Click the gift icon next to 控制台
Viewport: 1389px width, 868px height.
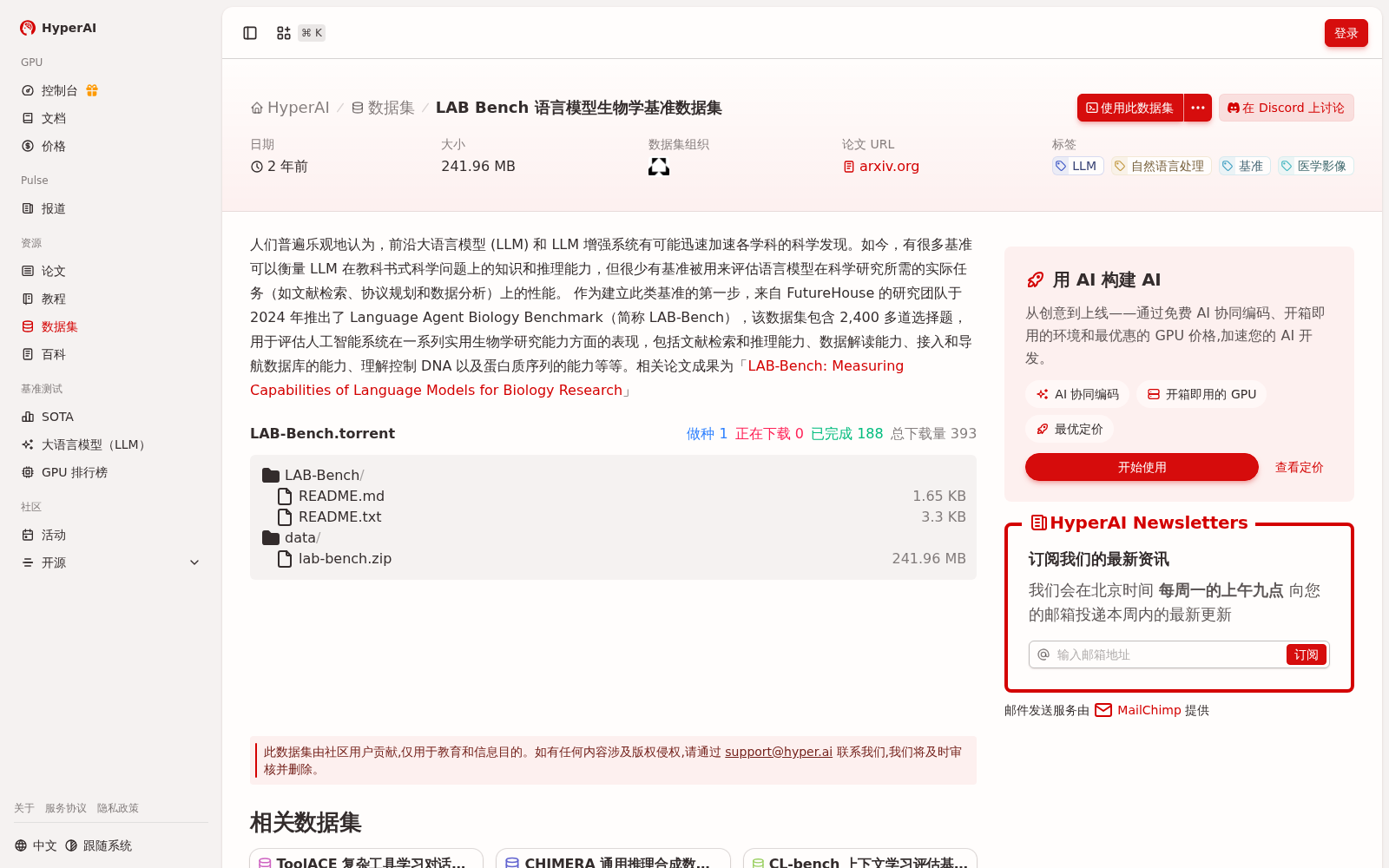coord(92,90)
